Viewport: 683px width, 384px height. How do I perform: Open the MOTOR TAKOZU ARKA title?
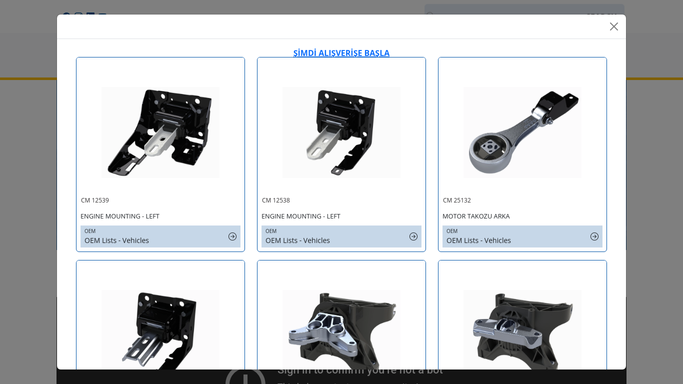(x=476, y=216)
